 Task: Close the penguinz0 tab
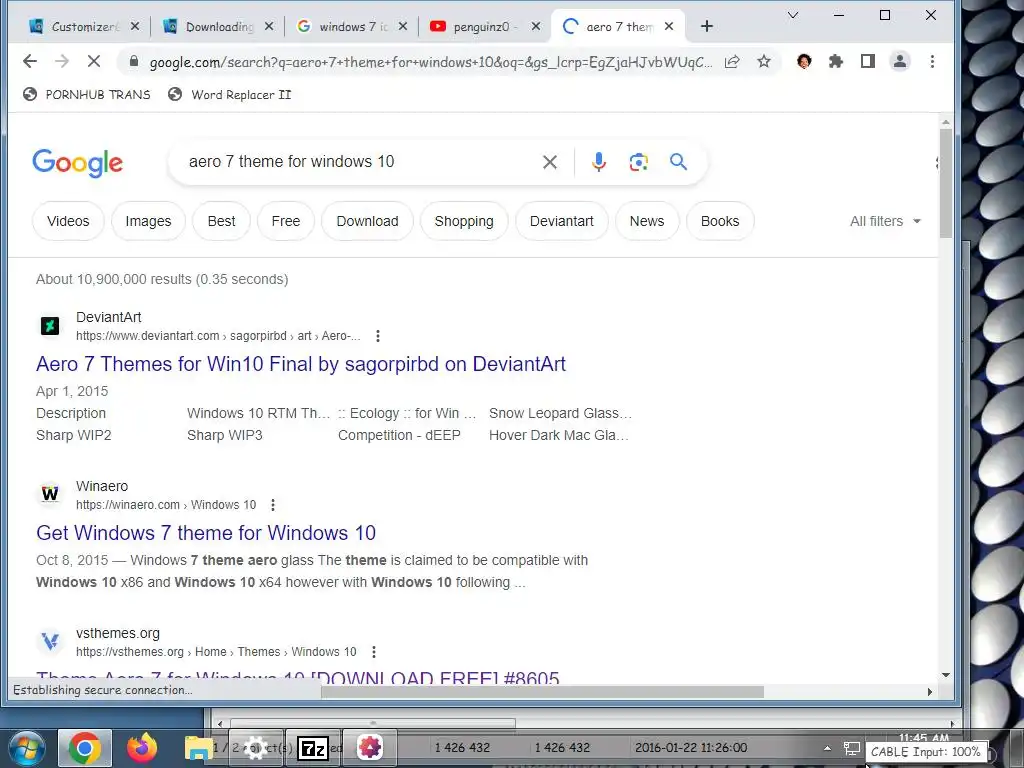click(x=536, y=26)
